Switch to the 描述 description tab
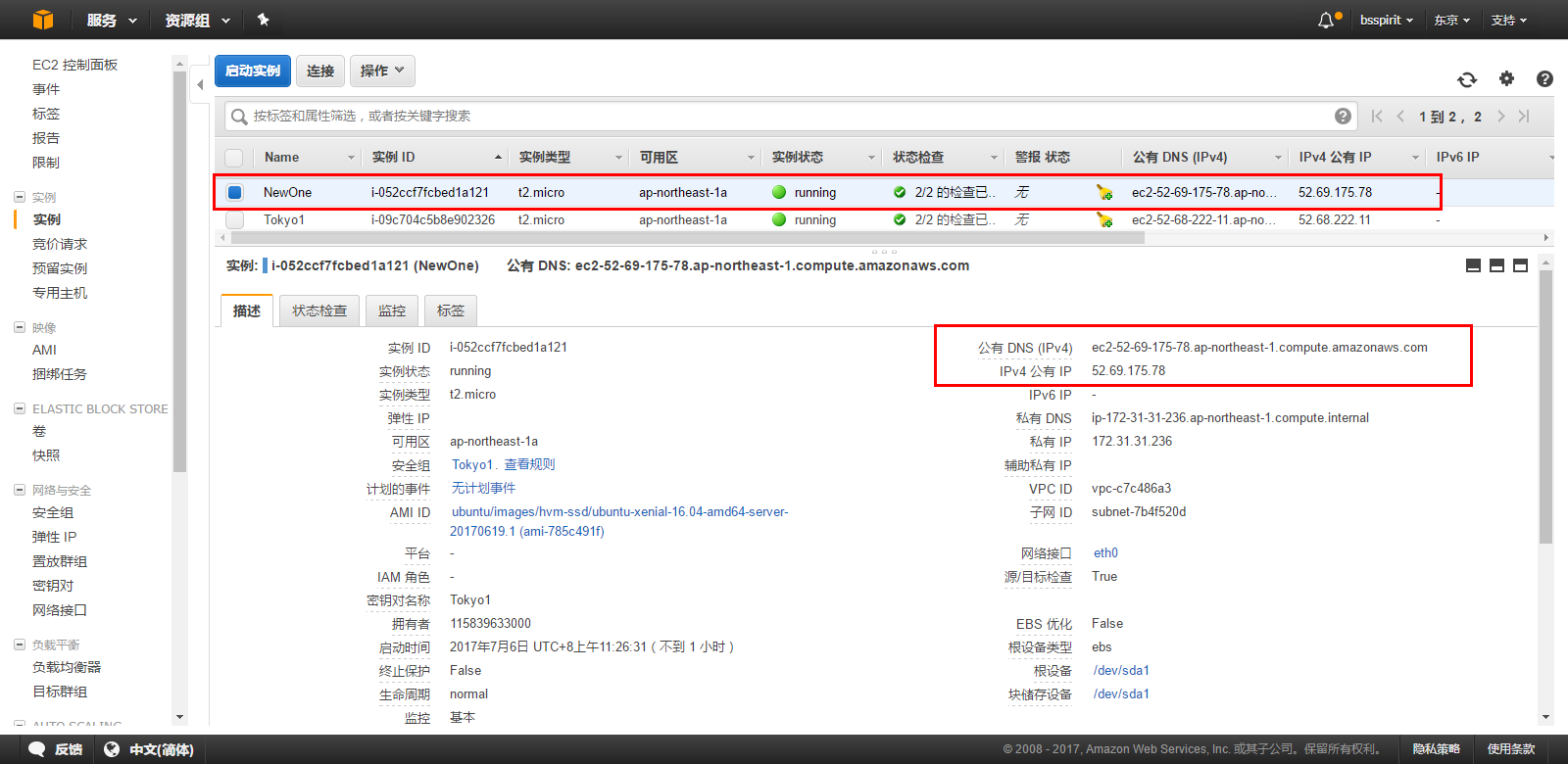Image resolution: width=1568 pixels, height=764 pixels. [247, 310]
